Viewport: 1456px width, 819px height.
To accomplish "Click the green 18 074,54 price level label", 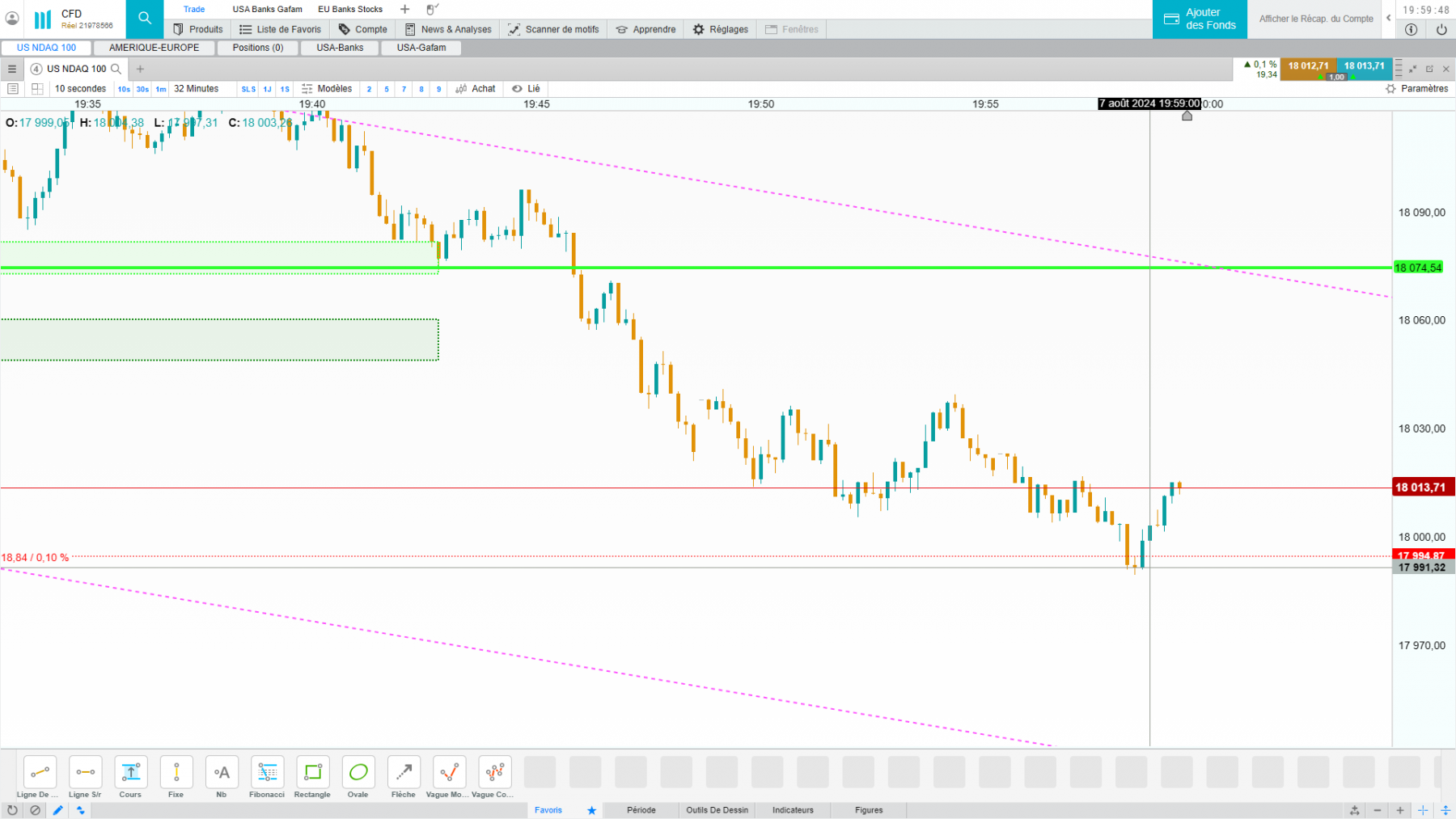I will tap(1418, 268).
